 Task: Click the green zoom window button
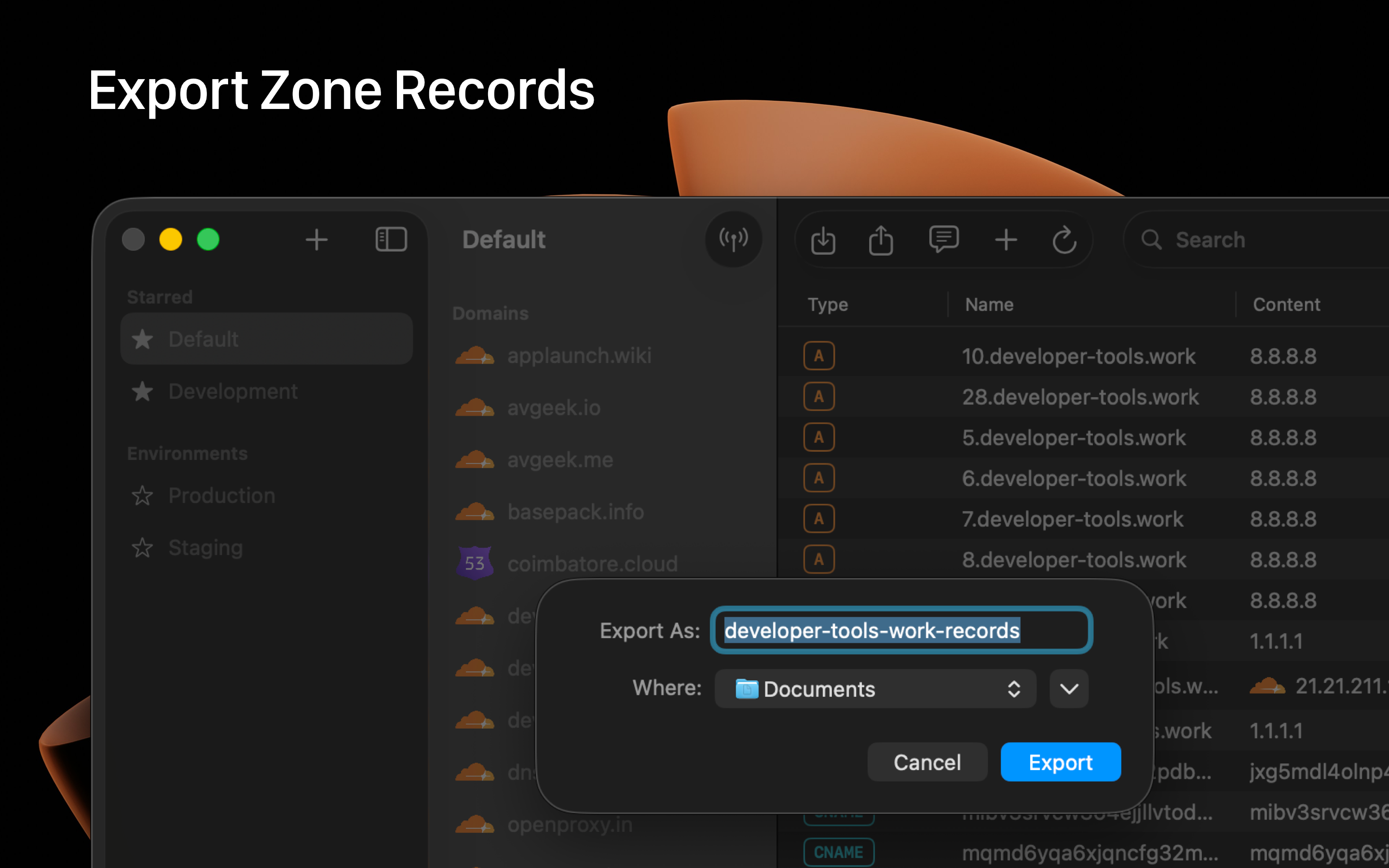pyautogui.click(x=208, y=239)
